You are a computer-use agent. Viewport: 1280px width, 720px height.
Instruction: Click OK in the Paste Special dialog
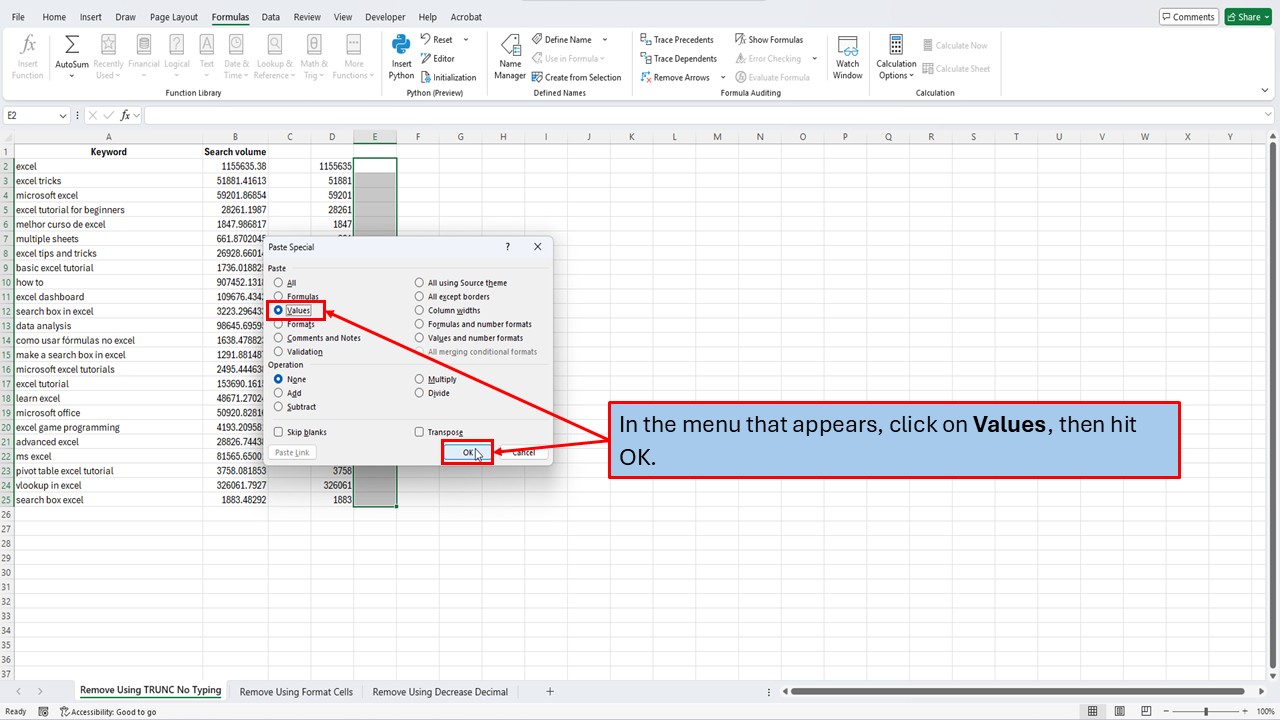(x=466, y=452)
